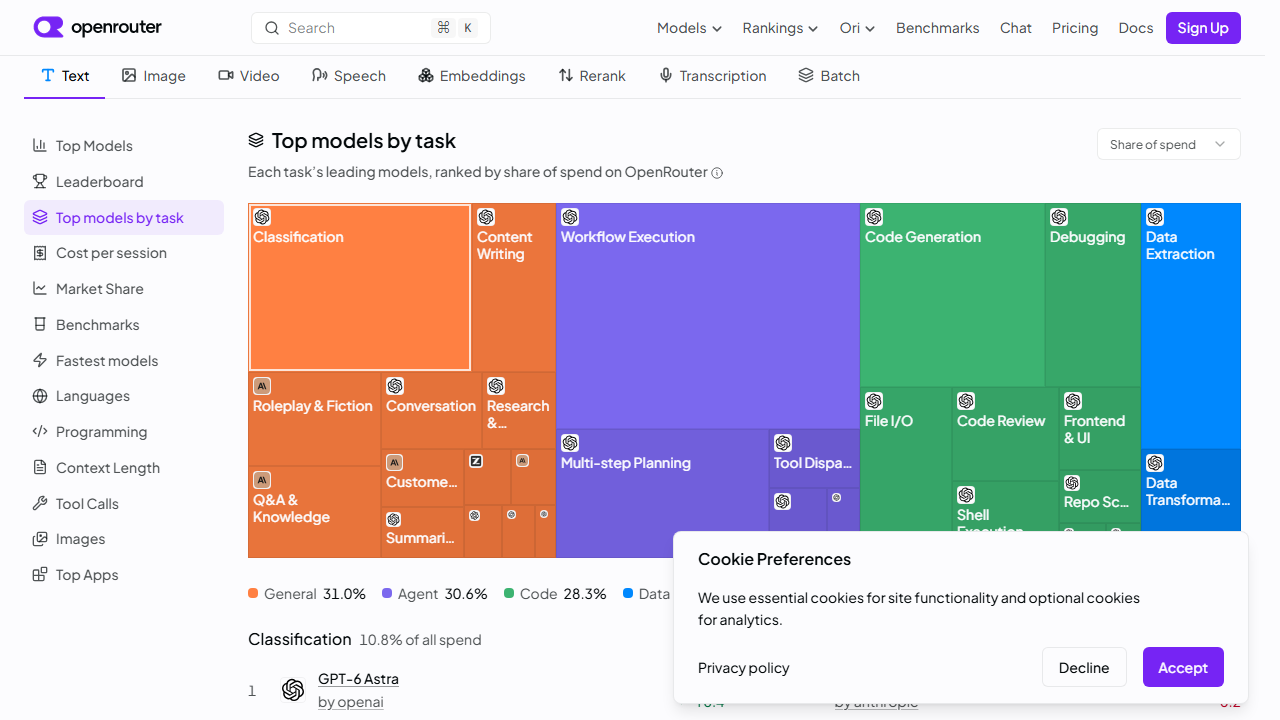Click the Tool Calls wrench icon

[x=40, y=503]
